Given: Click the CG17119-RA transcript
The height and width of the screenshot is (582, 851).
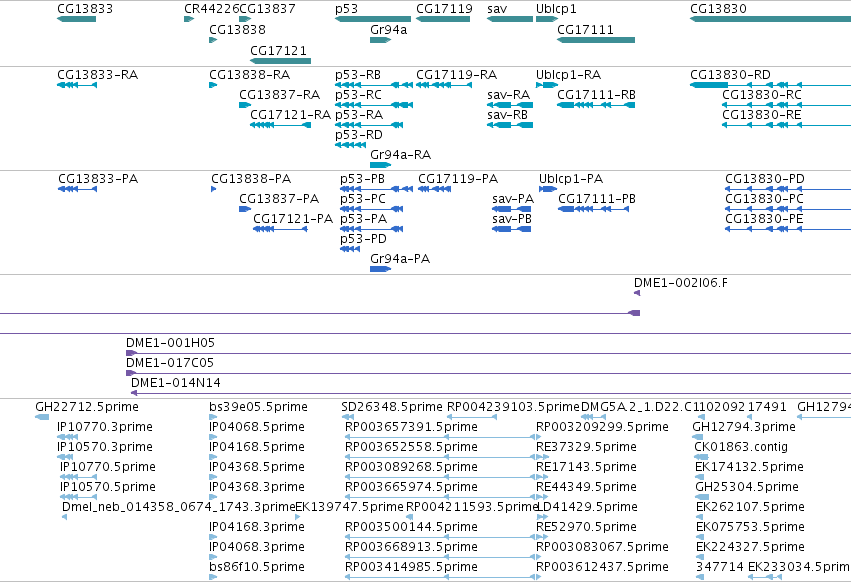Looking at the screenshot, I should (444, 85).
